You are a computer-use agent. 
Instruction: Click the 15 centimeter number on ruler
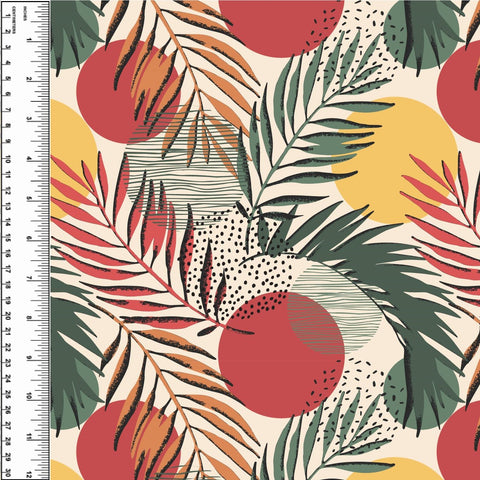(8, 238)
